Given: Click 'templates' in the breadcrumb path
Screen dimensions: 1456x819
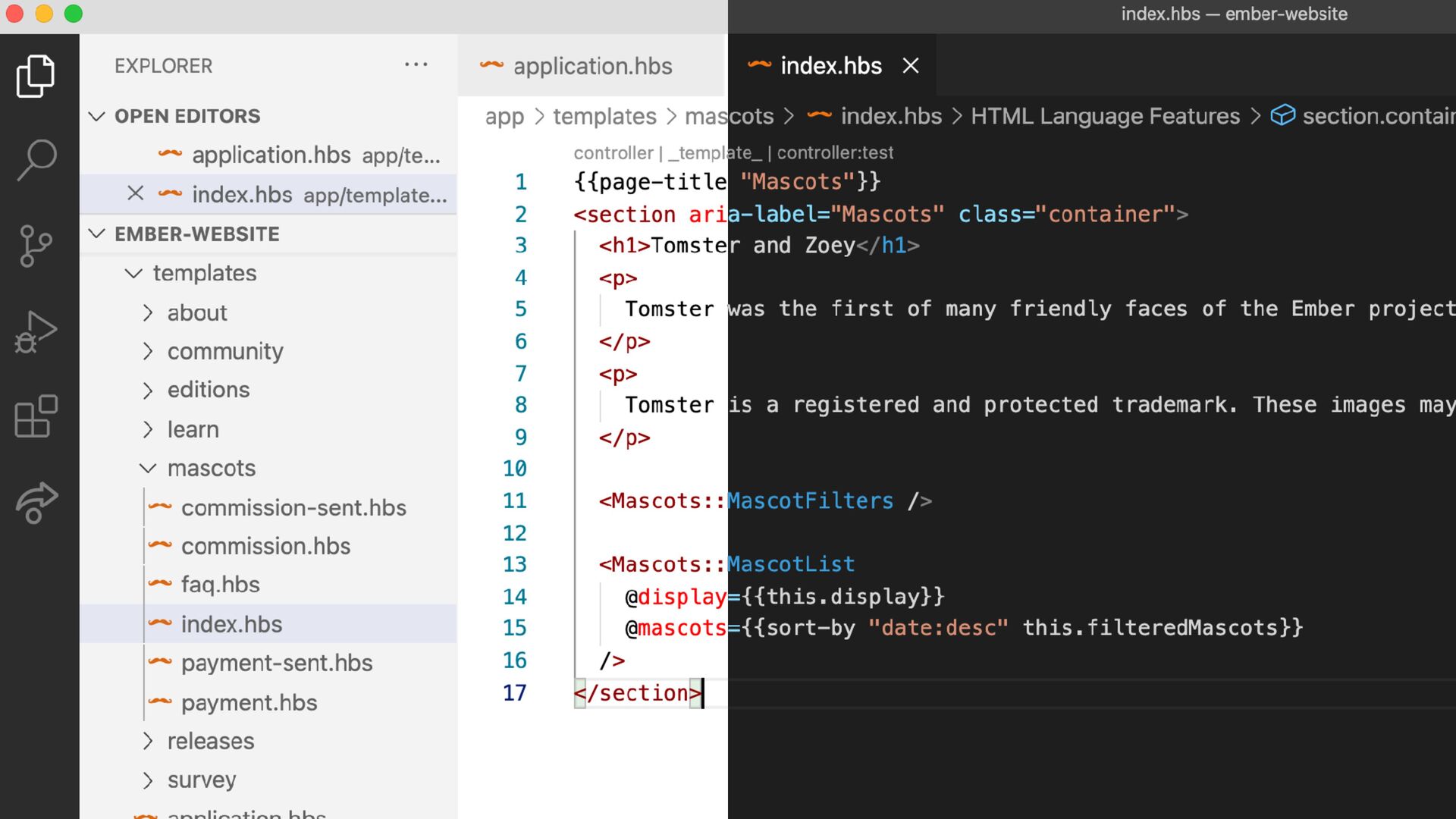Looking at the screenshot, I should 604,116.
